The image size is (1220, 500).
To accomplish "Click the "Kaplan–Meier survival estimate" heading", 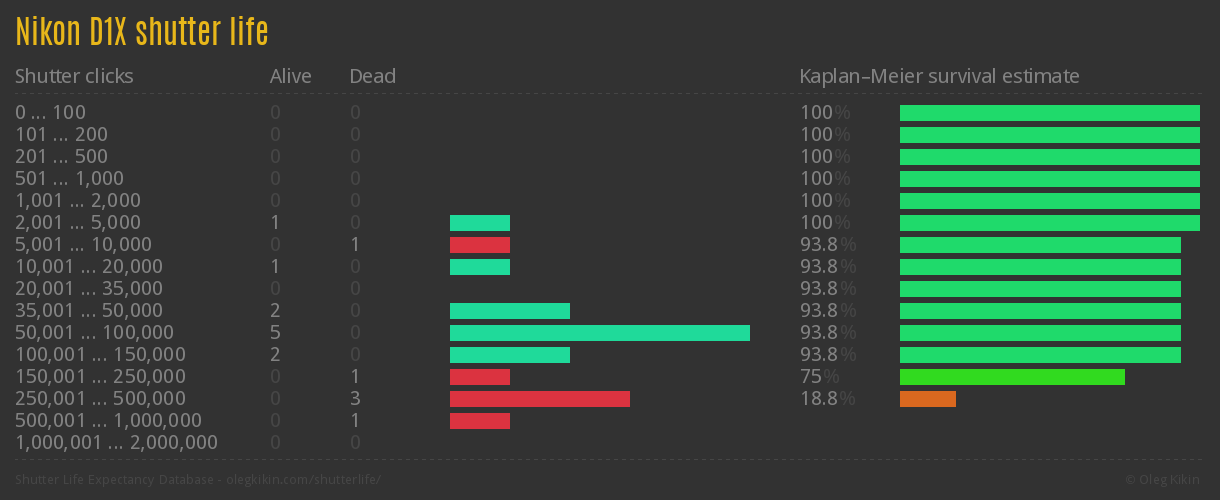I will pyautogui.click(x=939, y=76).
